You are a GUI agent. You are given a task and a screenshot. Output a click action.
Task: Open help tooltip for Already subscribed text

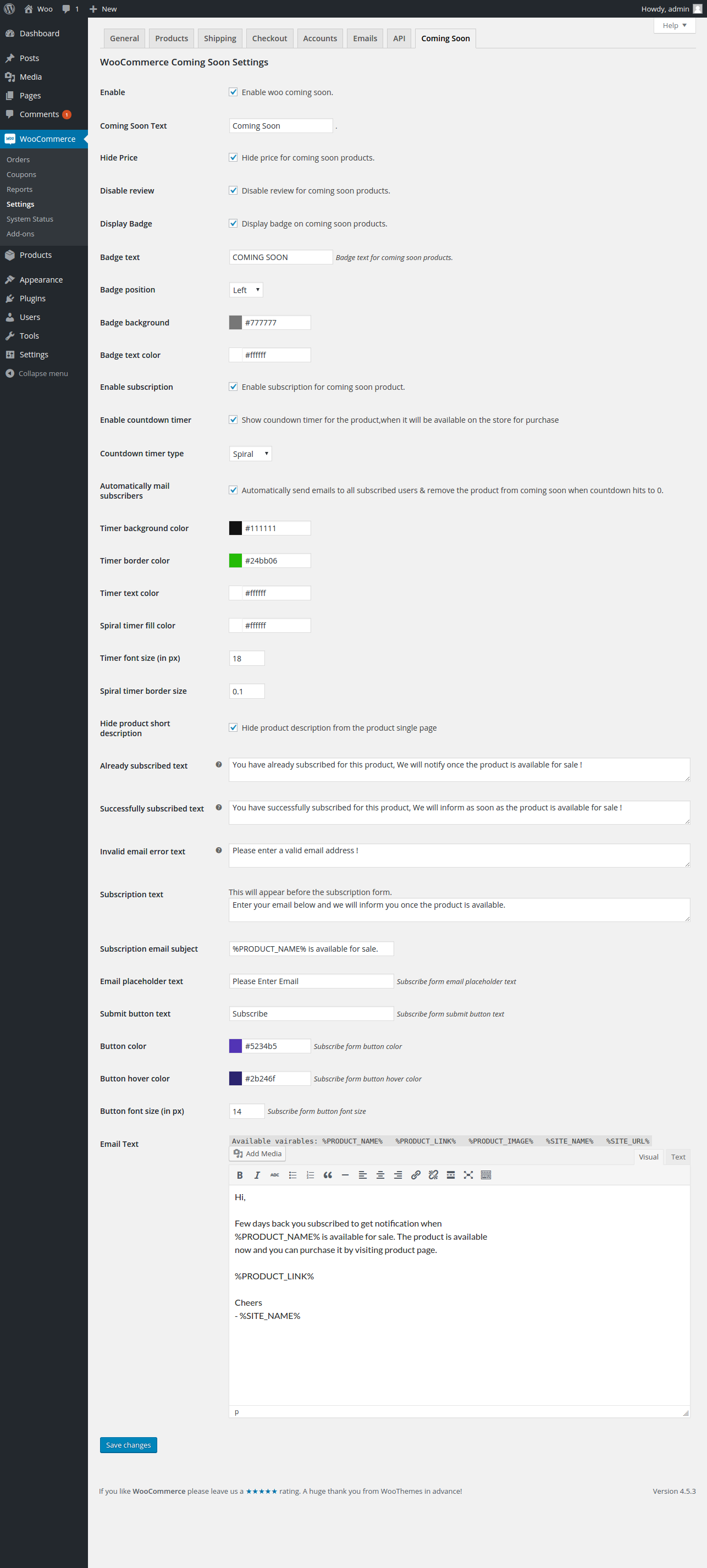(x=218, y=765)
